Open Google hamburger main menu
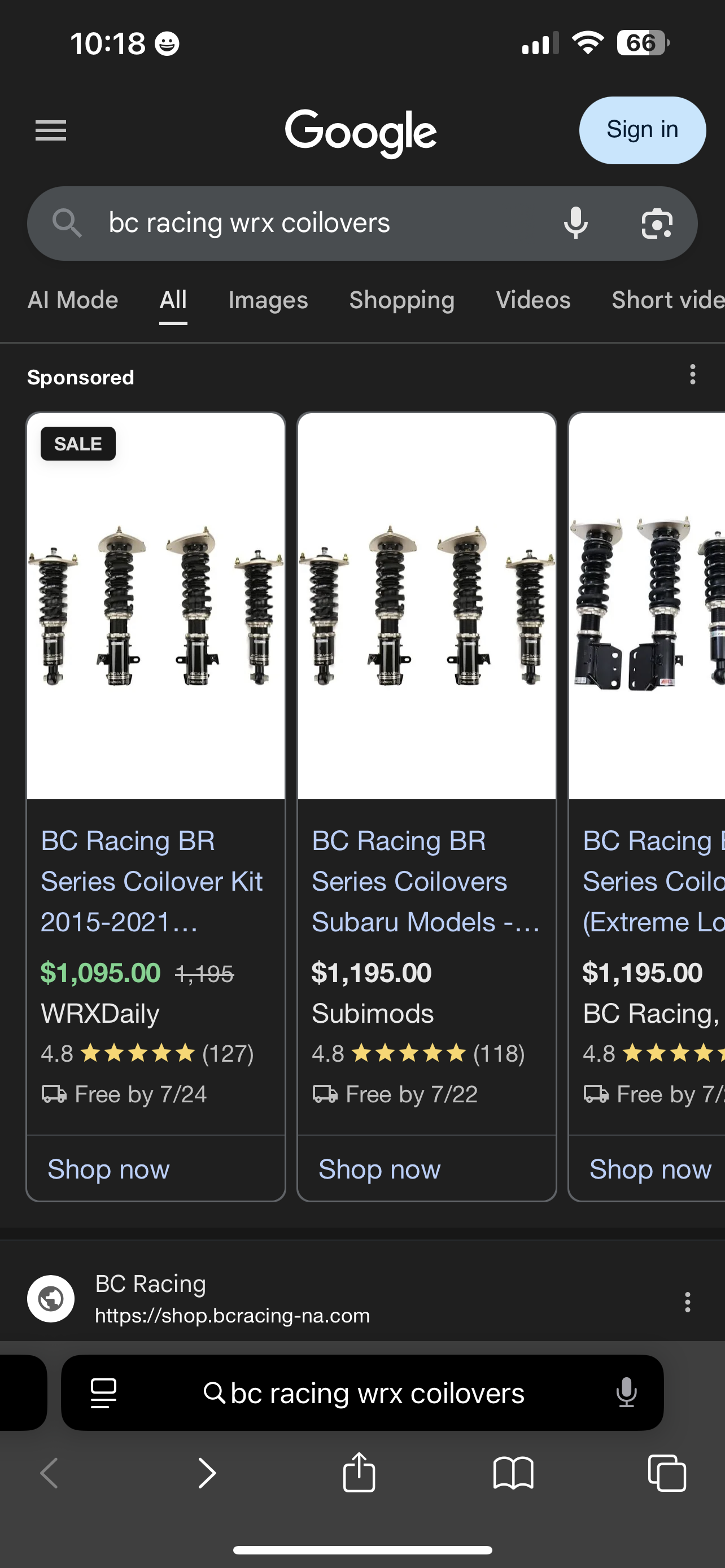 coord(50,130)
